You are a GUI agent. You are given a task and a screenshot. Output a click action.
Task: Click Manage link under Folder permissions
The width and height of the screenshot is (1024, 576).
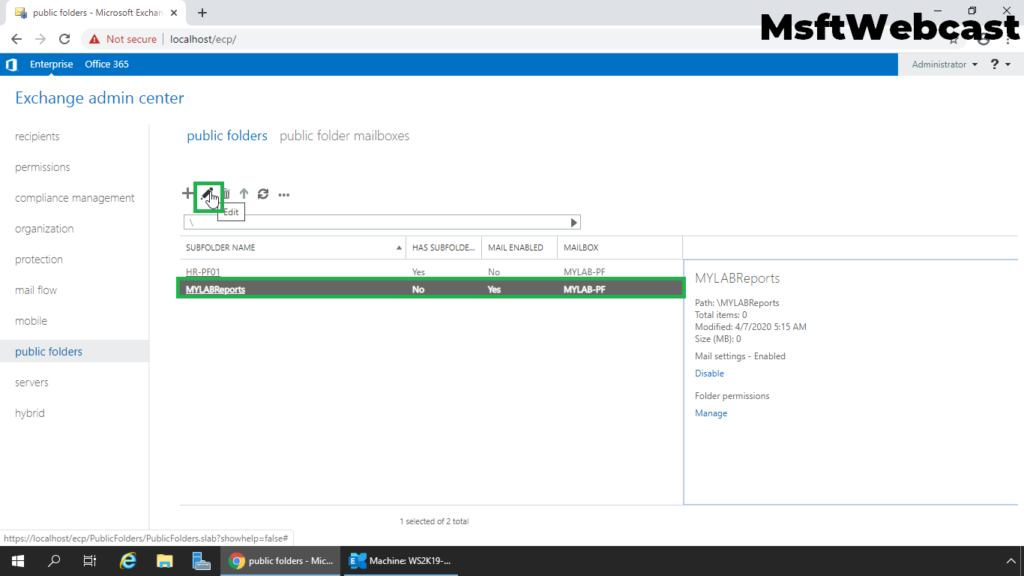711,413
